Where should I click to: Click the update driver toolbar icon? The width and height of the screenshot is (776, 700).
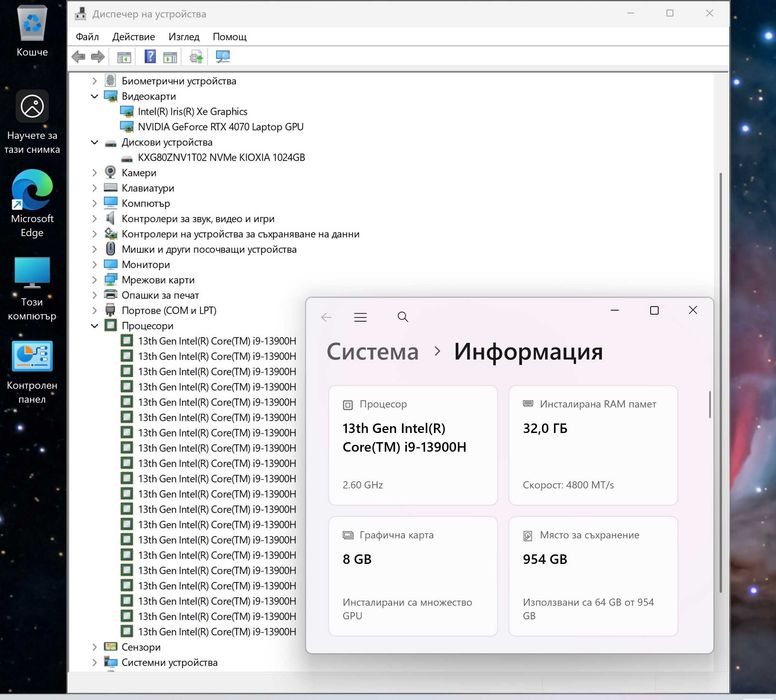(x=196, y=57)
